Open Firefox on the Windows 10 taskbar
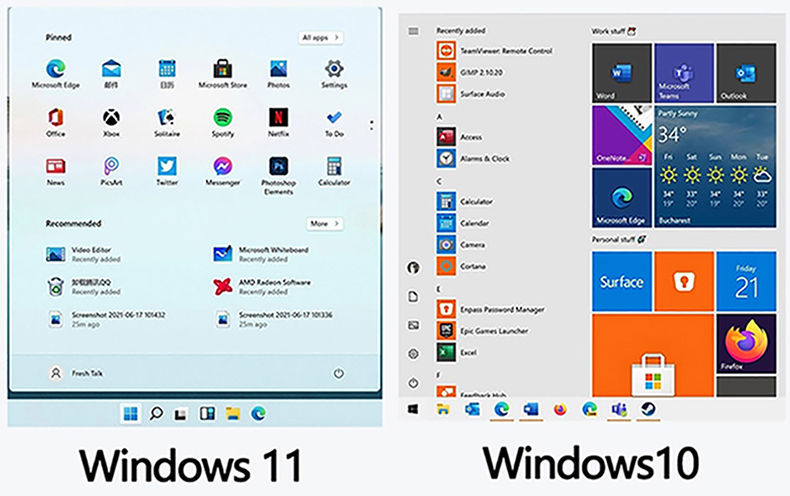The height and width of the screenshot is (496, 790). click(560, 409)
